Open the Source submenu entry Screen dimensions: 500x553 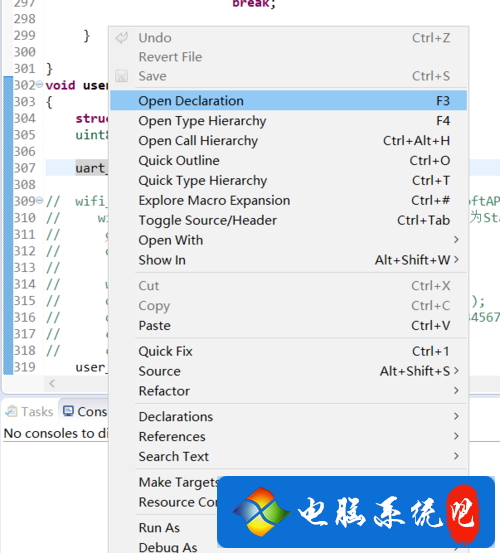288,371
